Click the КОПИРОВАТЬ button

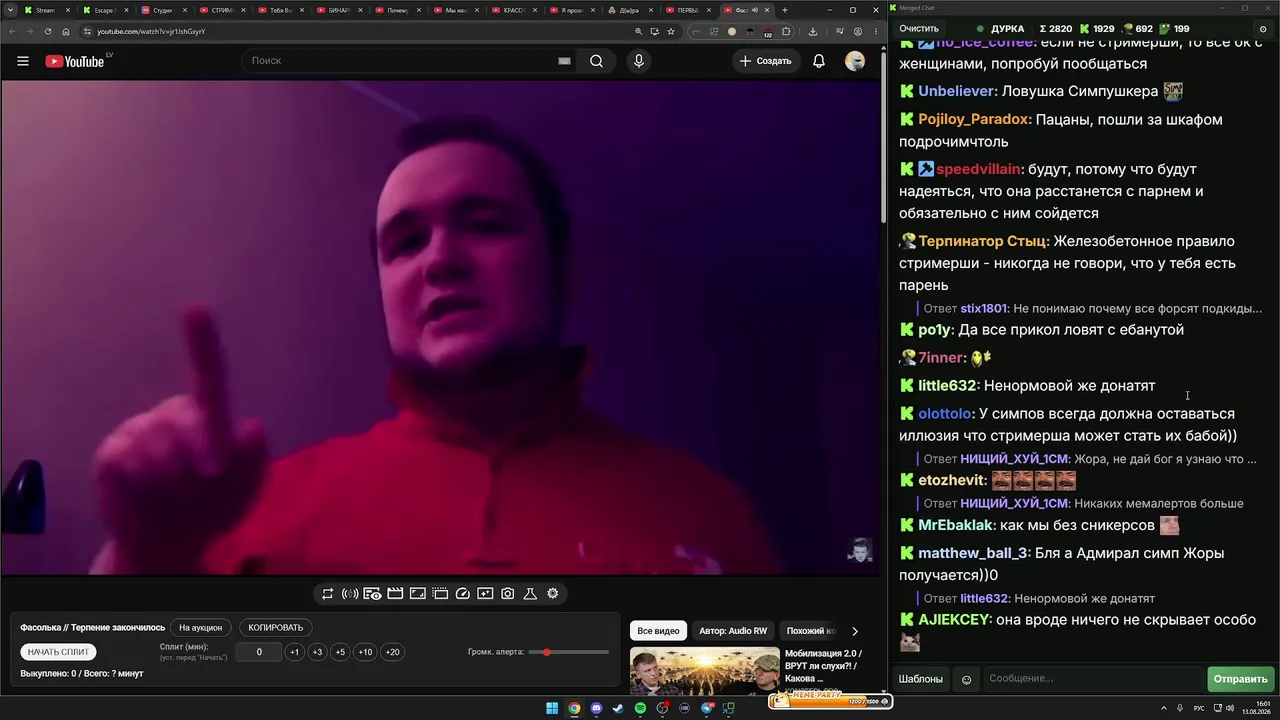pyautogui.click(x=275, y=628)
